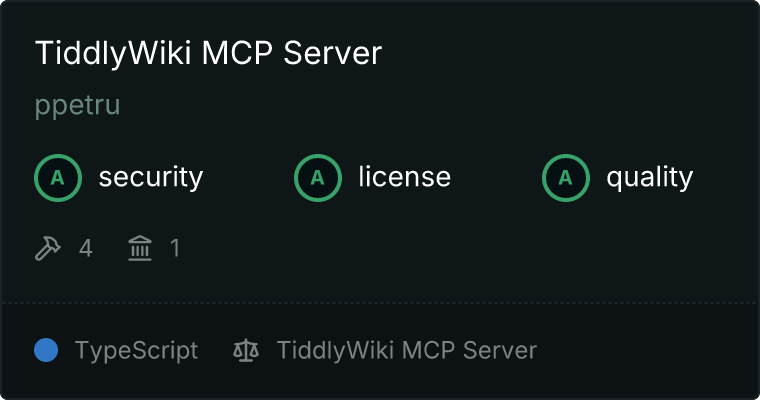The height and width of the screenshot is (400, 760).
Task: Click the tools count number 4
Action: (x=86, y=248)
